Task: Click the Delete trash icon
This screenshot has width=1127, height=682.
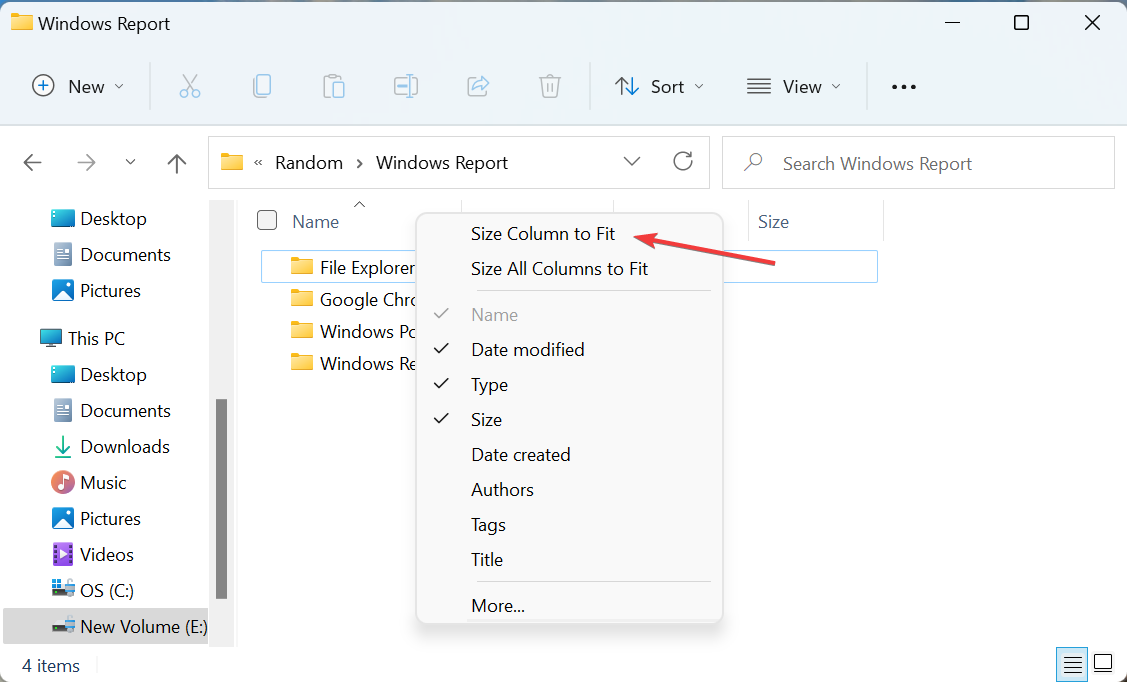Action: coord(549,86)
